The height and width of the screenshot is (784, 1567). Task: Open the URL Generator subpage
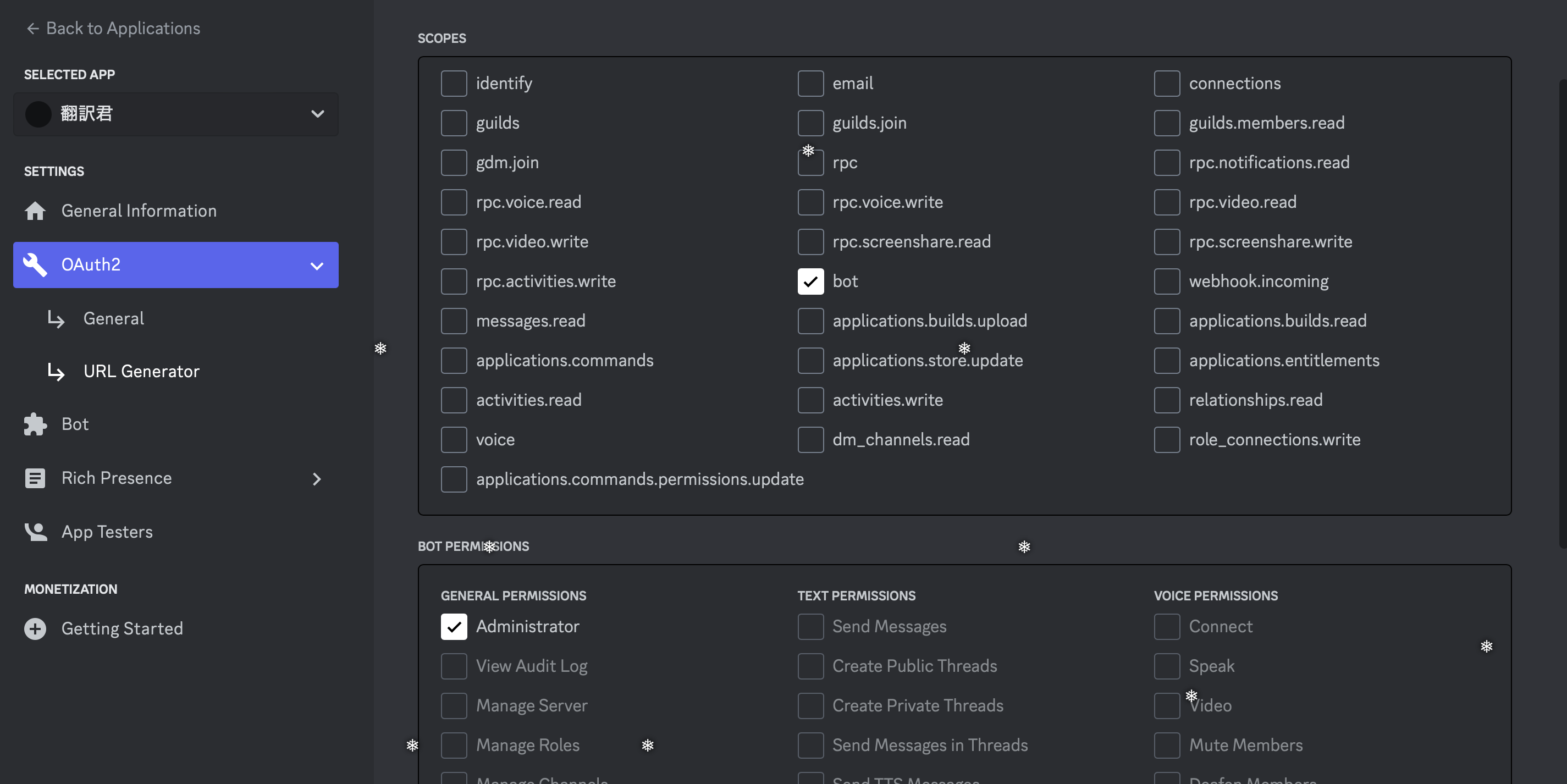[x=141, y=371]
